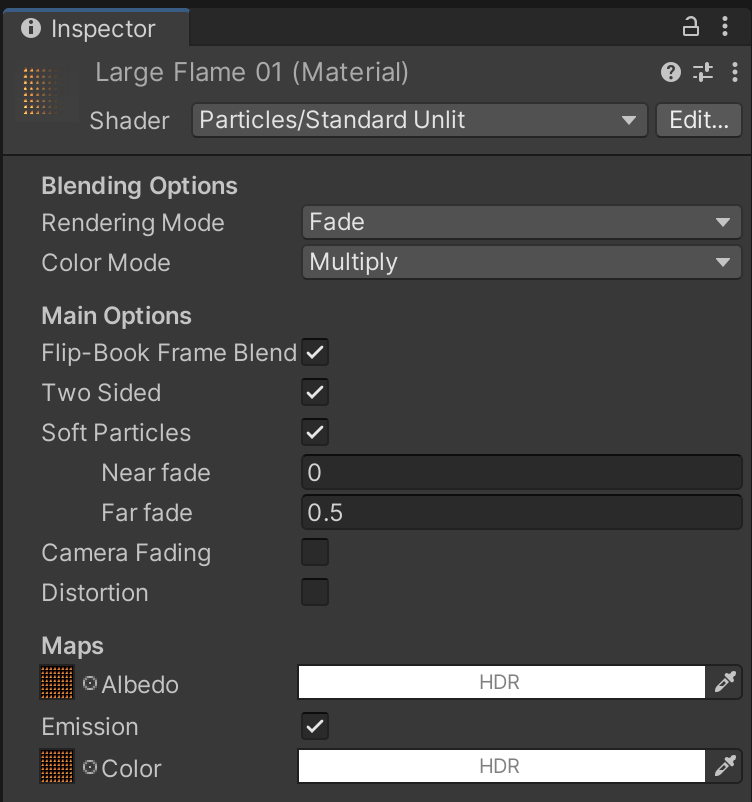Image resolution: width=752 pixels, height=802 pixels.
Task: Open the Inspector panel three-dot menu
Action: click(725, 27)
